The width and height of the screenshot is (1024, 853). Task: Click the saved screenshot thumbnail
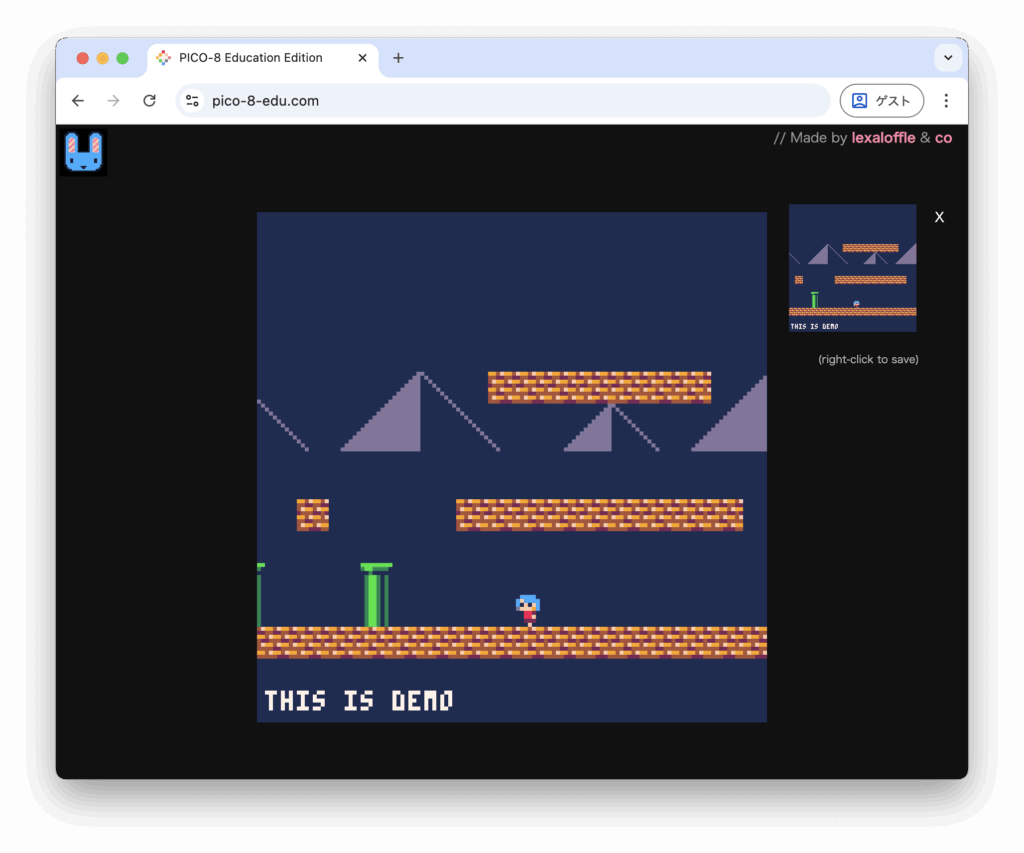pyautogui.click(x=852, y=268)
